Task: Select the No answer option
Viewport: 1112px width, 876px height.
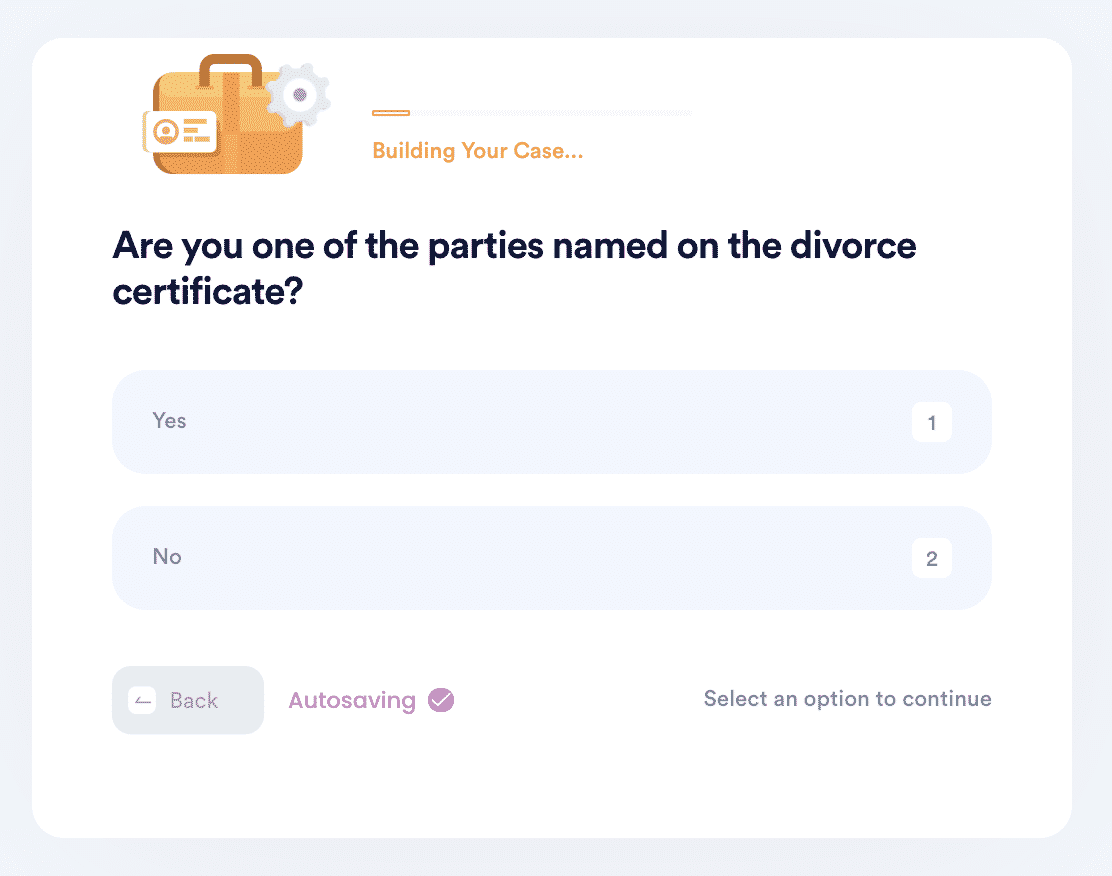Action: tap(552, 558)
